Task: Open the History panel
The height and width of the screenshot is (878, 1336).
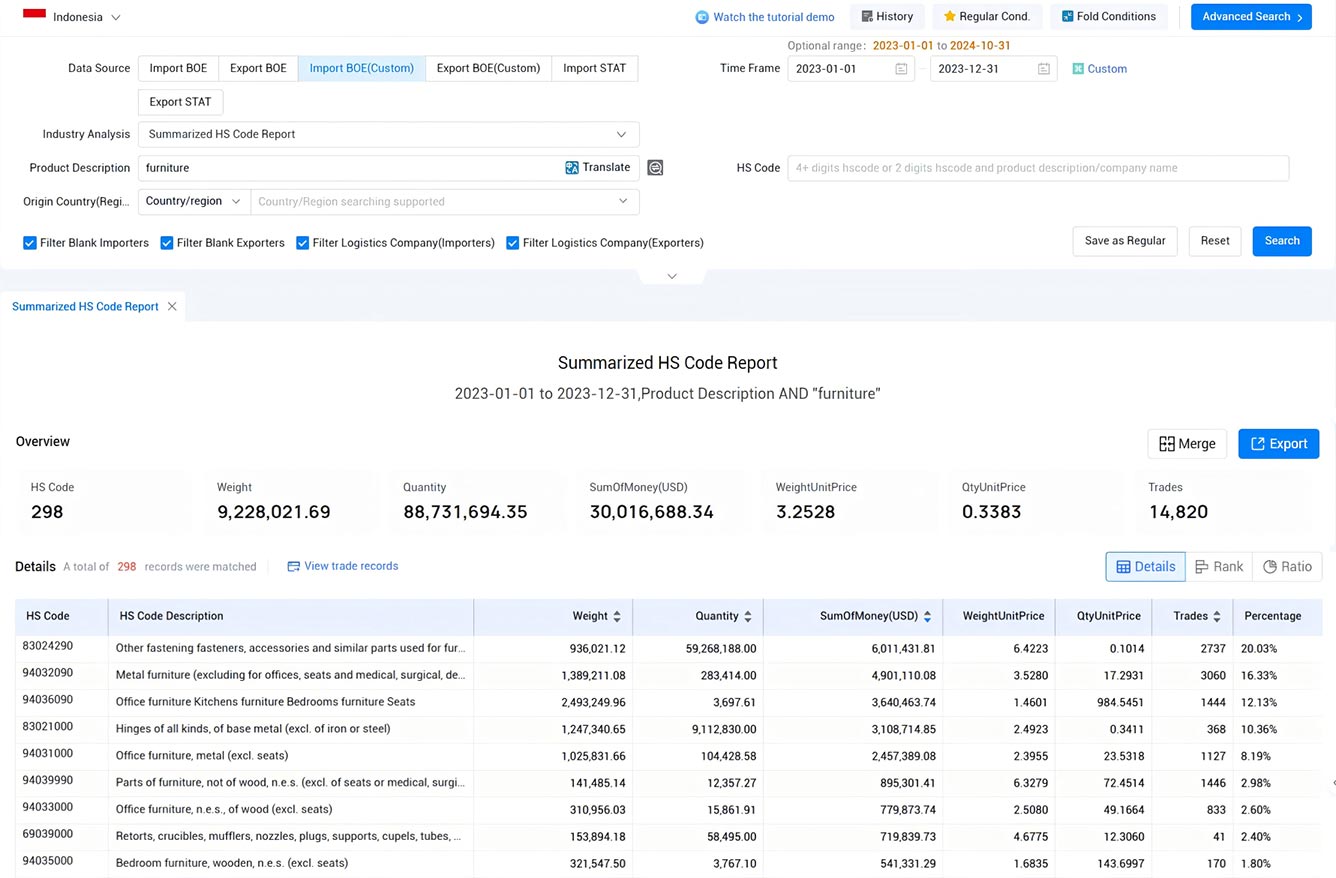Action: tap(886, 17)
